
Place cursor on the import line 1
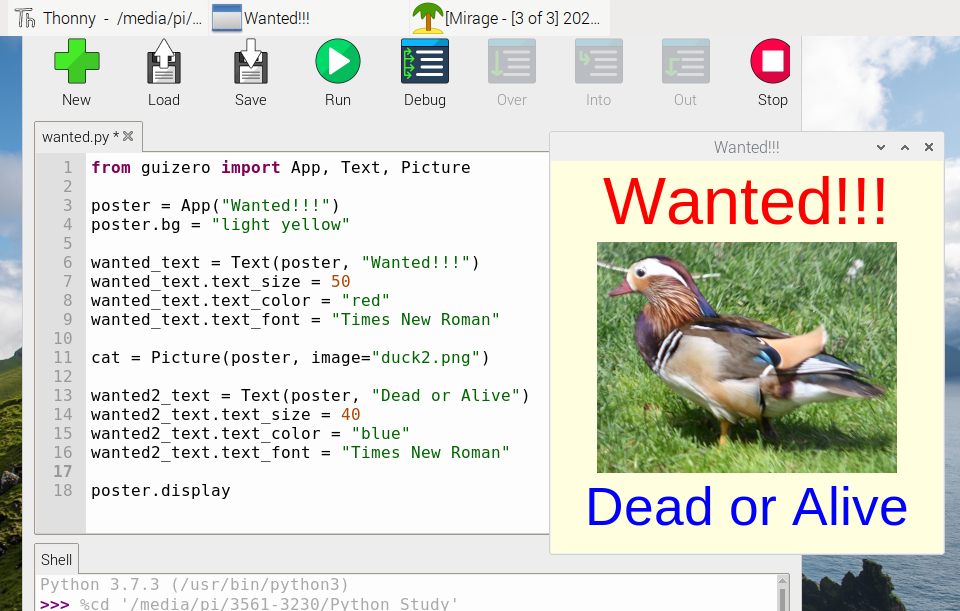[280, 167]
